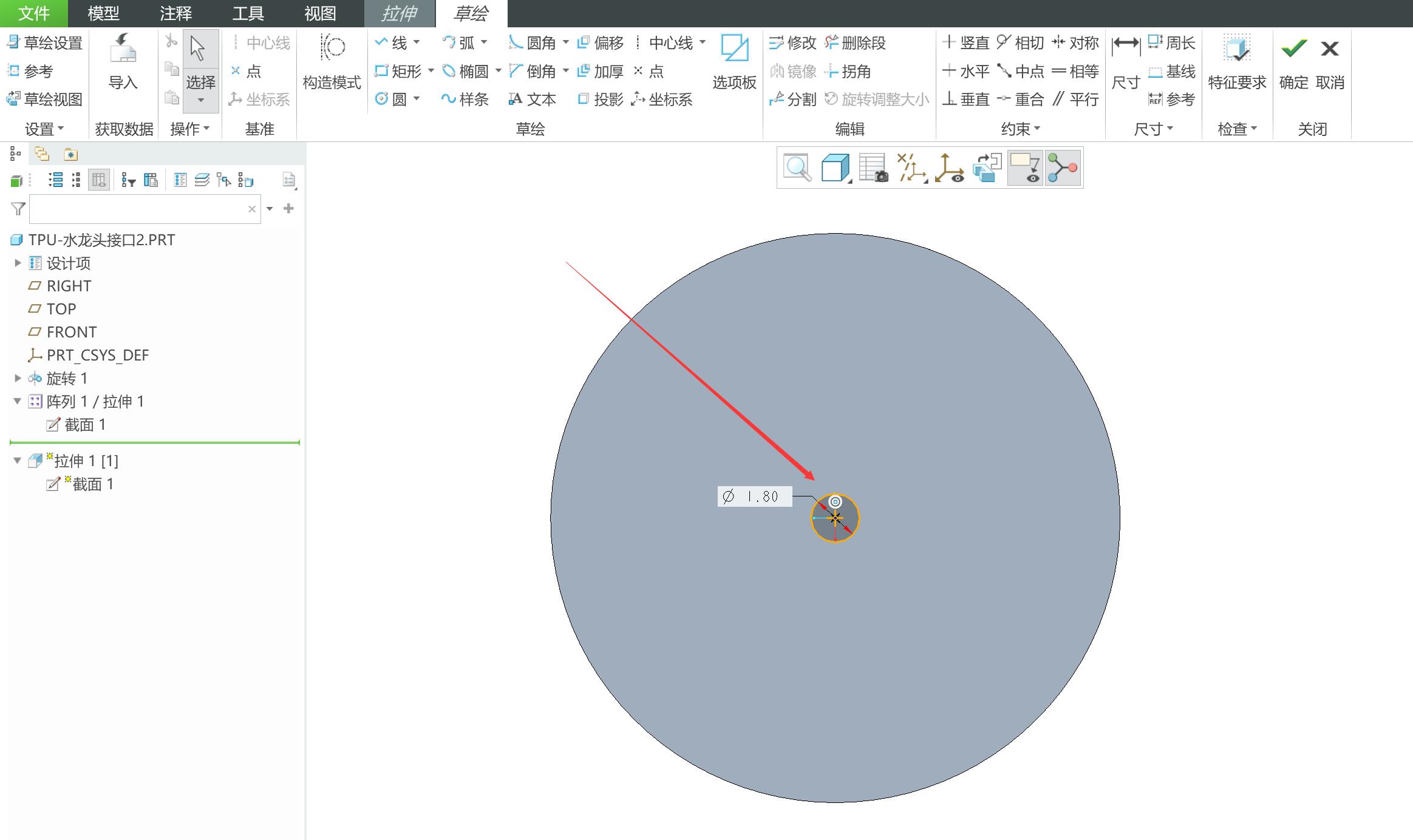Toggle the 选择 select arrow tool
This screenshot has height=840, width=1413.
point(200,70)
